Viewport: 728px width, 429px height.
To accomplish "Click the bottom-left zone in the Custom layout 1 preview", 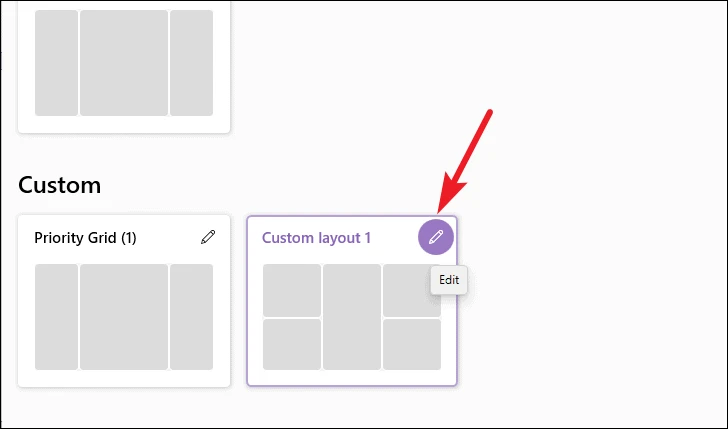I will [292, 344].
